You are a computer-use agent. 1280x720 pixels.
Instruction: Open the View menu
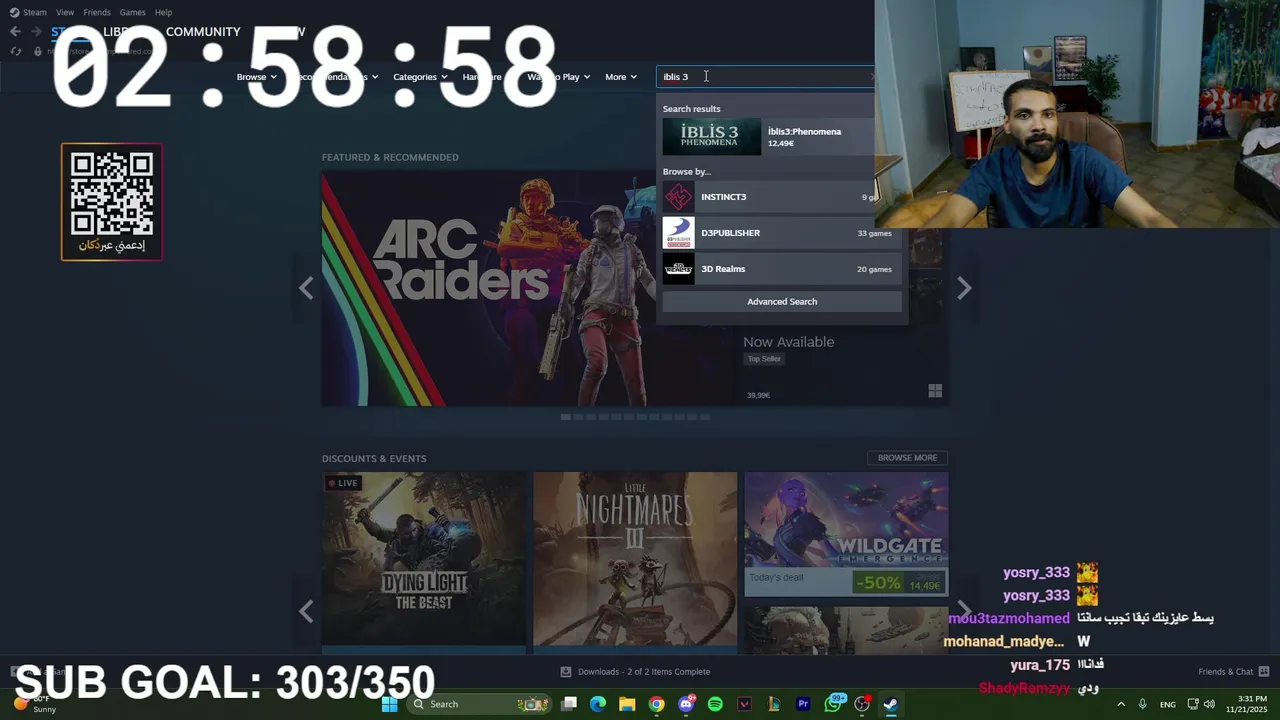pos(65,12)
